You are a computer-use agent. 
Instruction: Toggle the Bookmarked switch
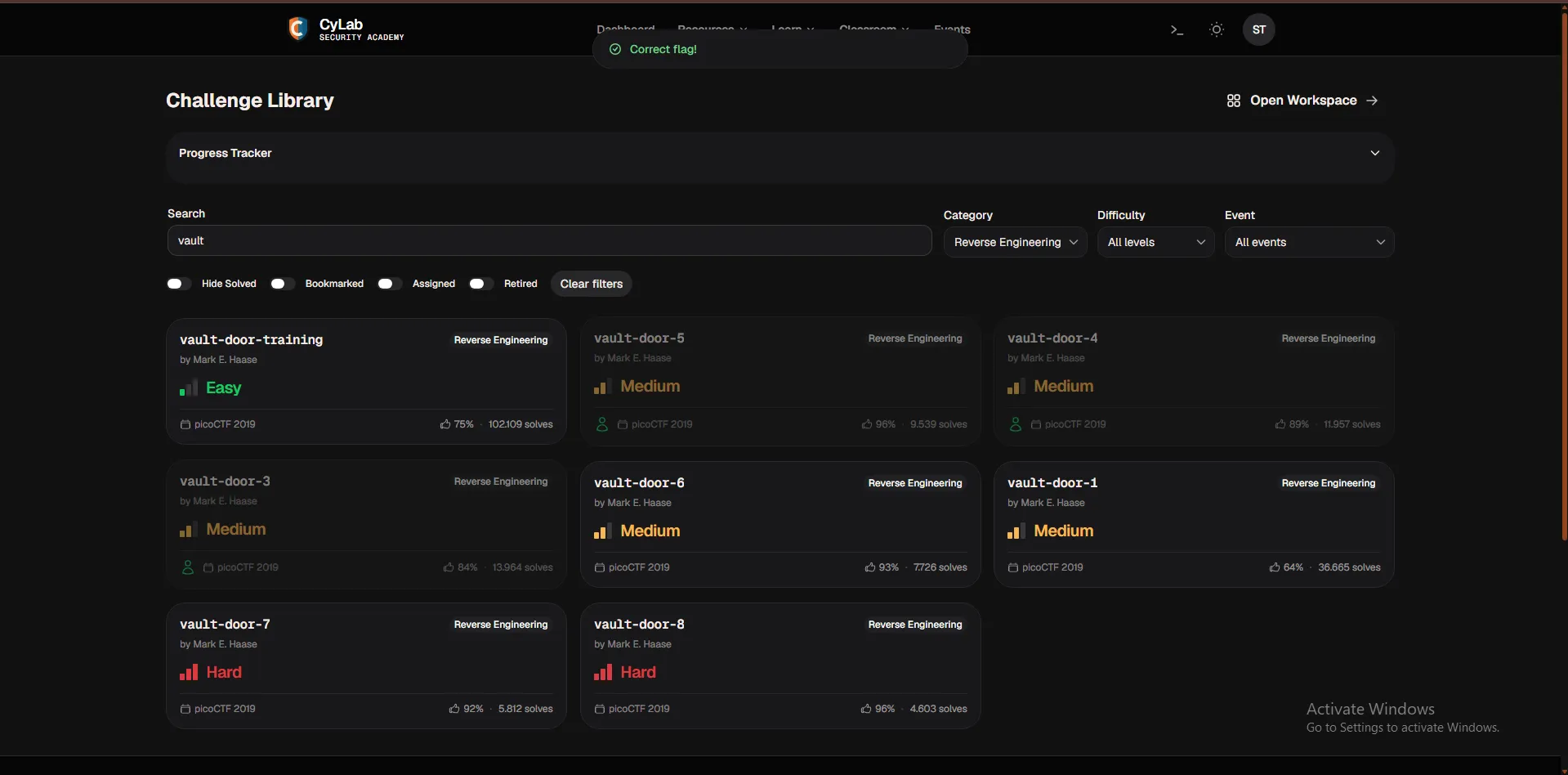click(283, 284)
